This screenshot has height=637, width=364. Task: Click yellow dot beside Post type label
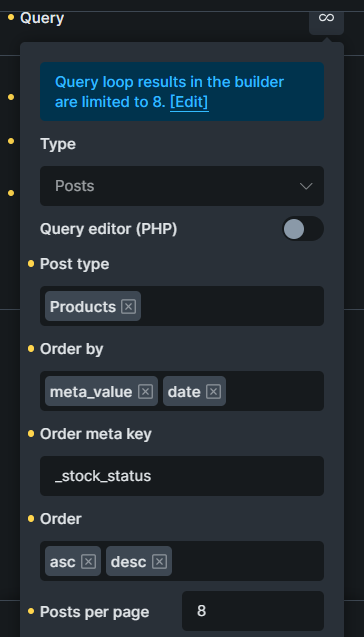point(31,264)
